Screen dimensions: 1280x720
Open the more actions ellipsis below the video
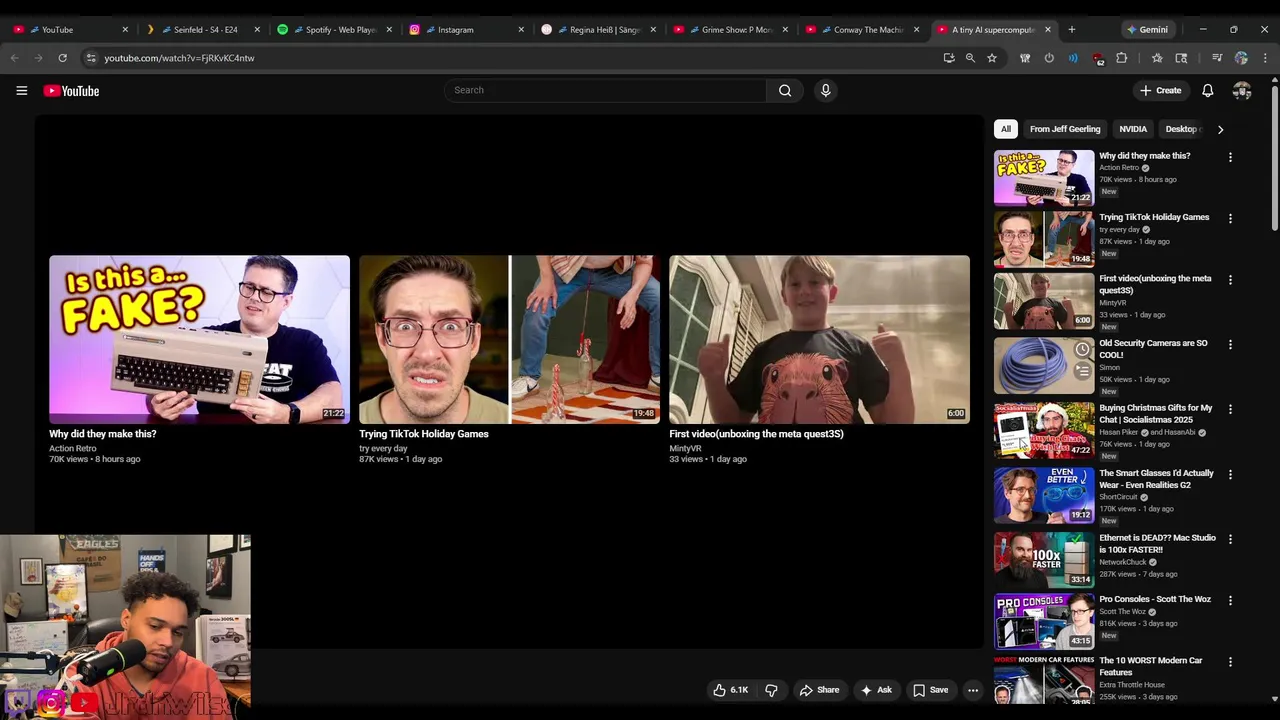(x=972, y=690)
